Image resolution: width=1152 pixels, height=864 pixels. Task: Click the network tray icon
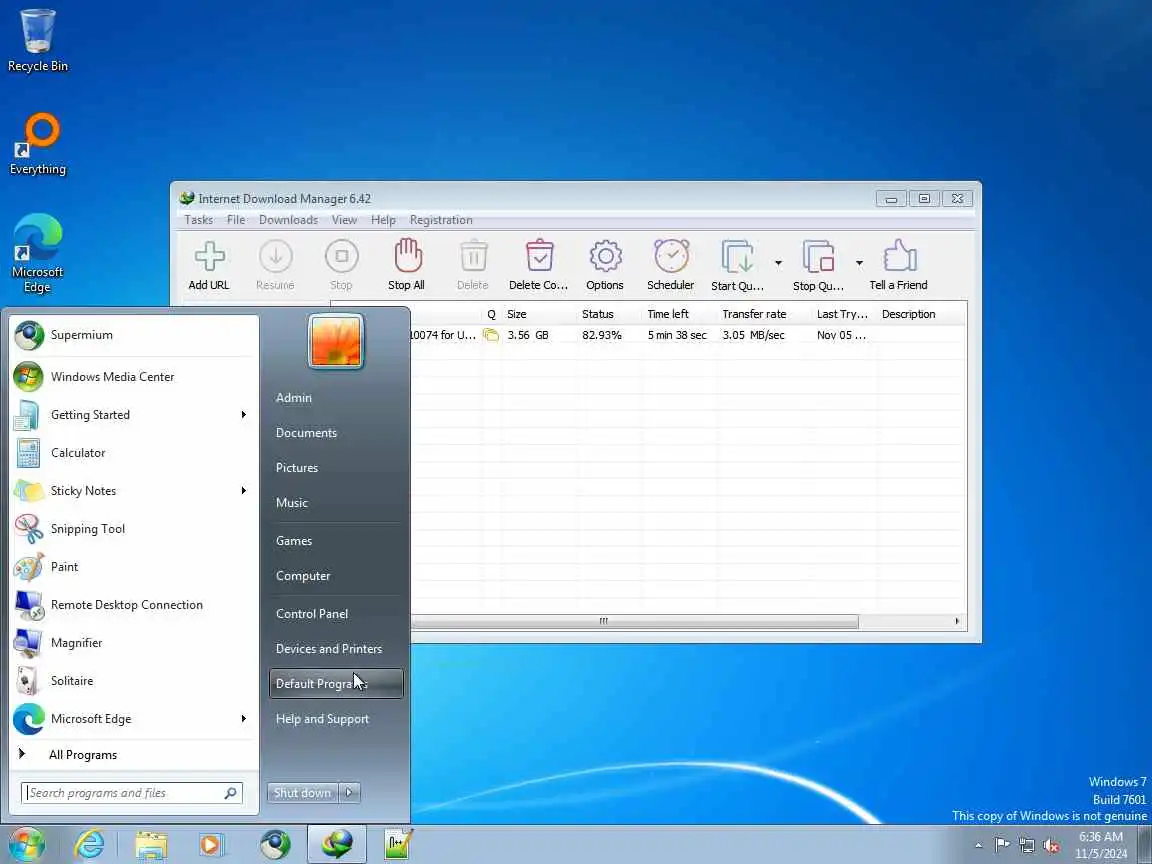[x=1027, y=846]
